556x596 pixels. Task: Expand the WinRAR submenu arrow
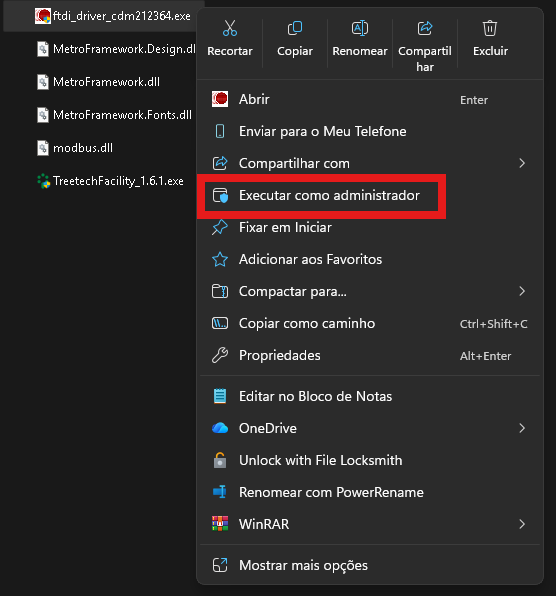pos(522,524)
